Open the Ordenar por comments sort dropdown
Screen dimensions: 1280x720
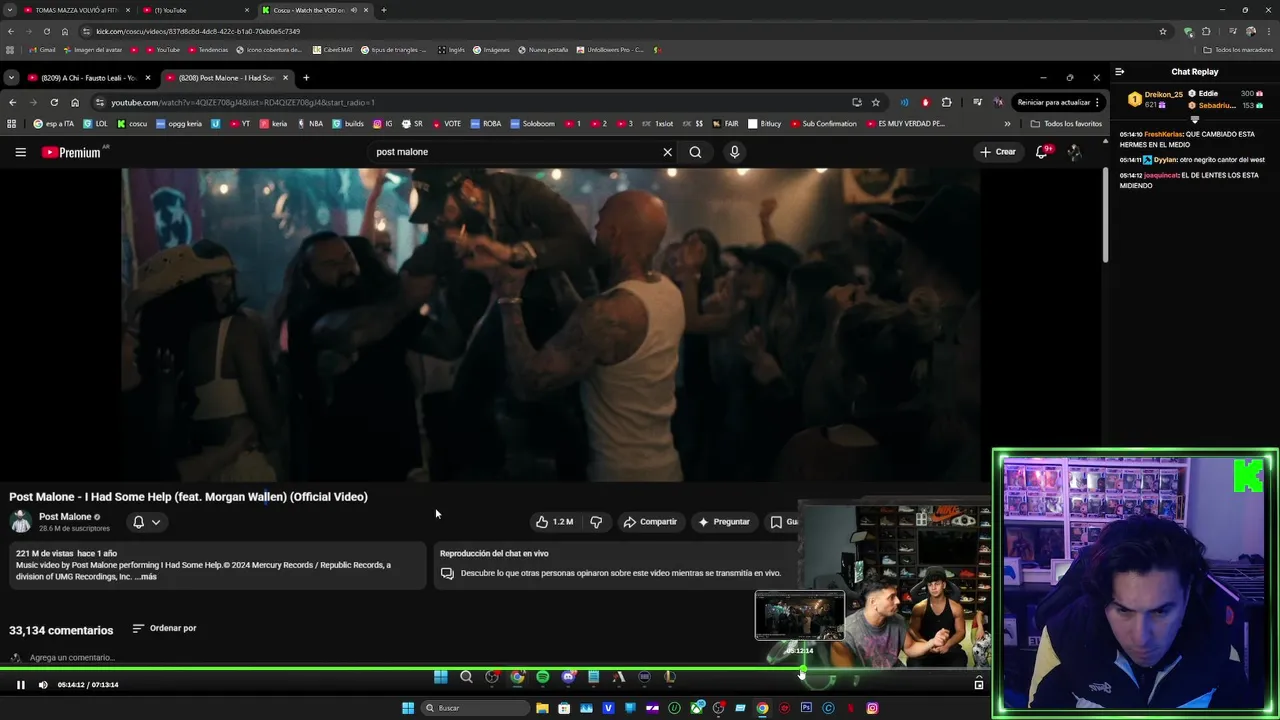(x=164, y=628)
